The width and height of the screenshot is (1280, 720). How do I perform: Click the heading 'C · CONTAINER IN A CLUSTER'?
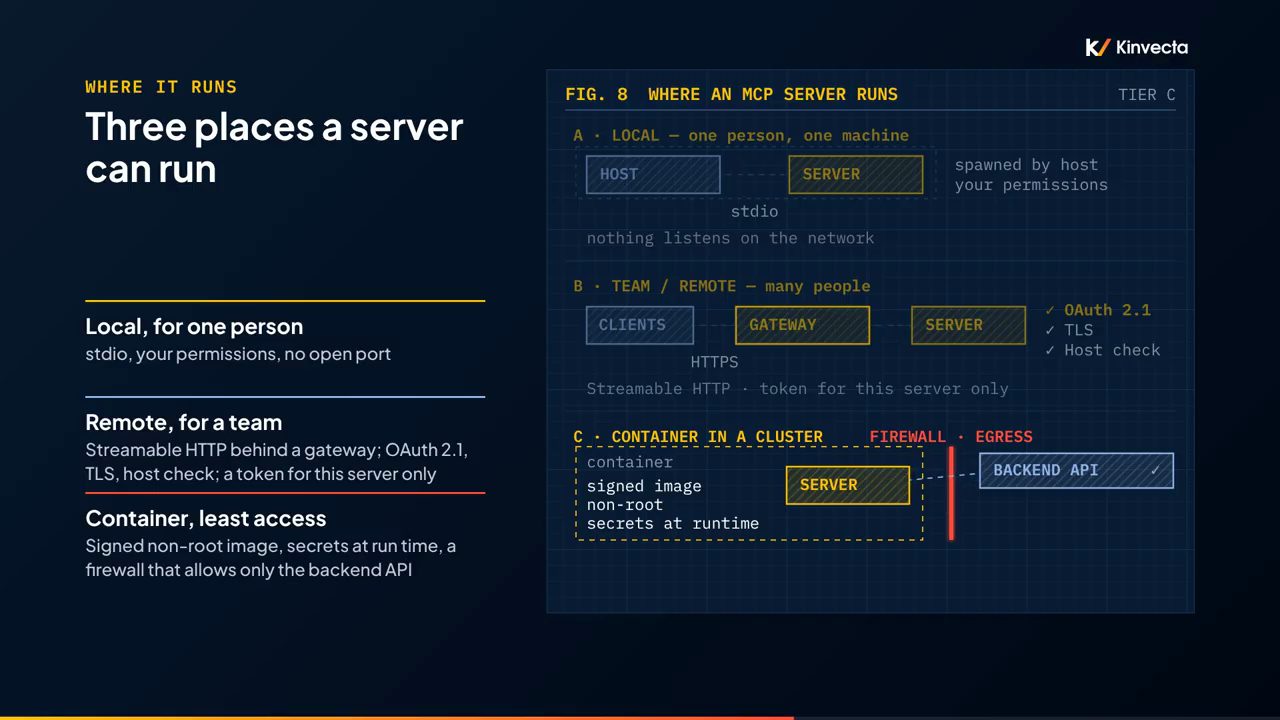point(698,437)
